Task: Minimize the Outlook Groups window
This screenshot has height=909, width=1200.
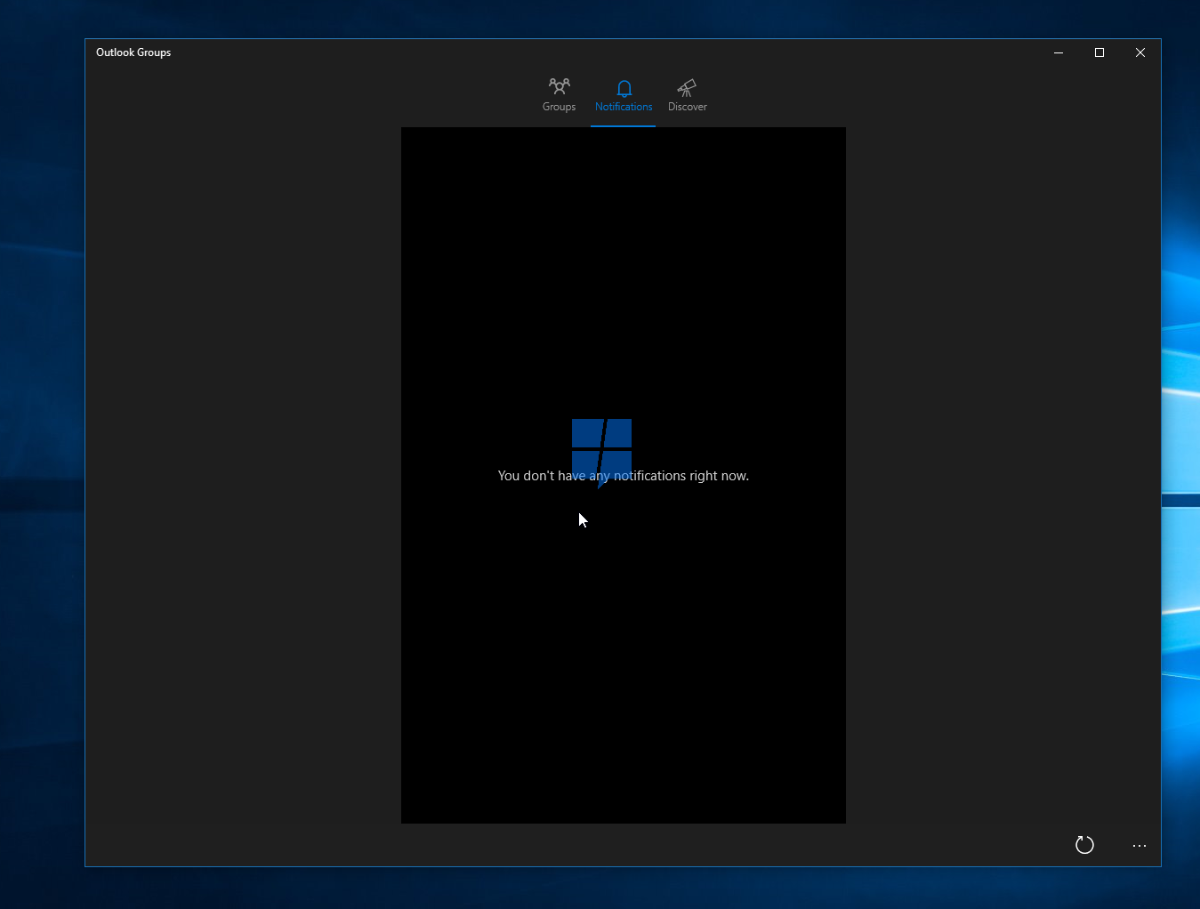Action: tap(1058, 53)
